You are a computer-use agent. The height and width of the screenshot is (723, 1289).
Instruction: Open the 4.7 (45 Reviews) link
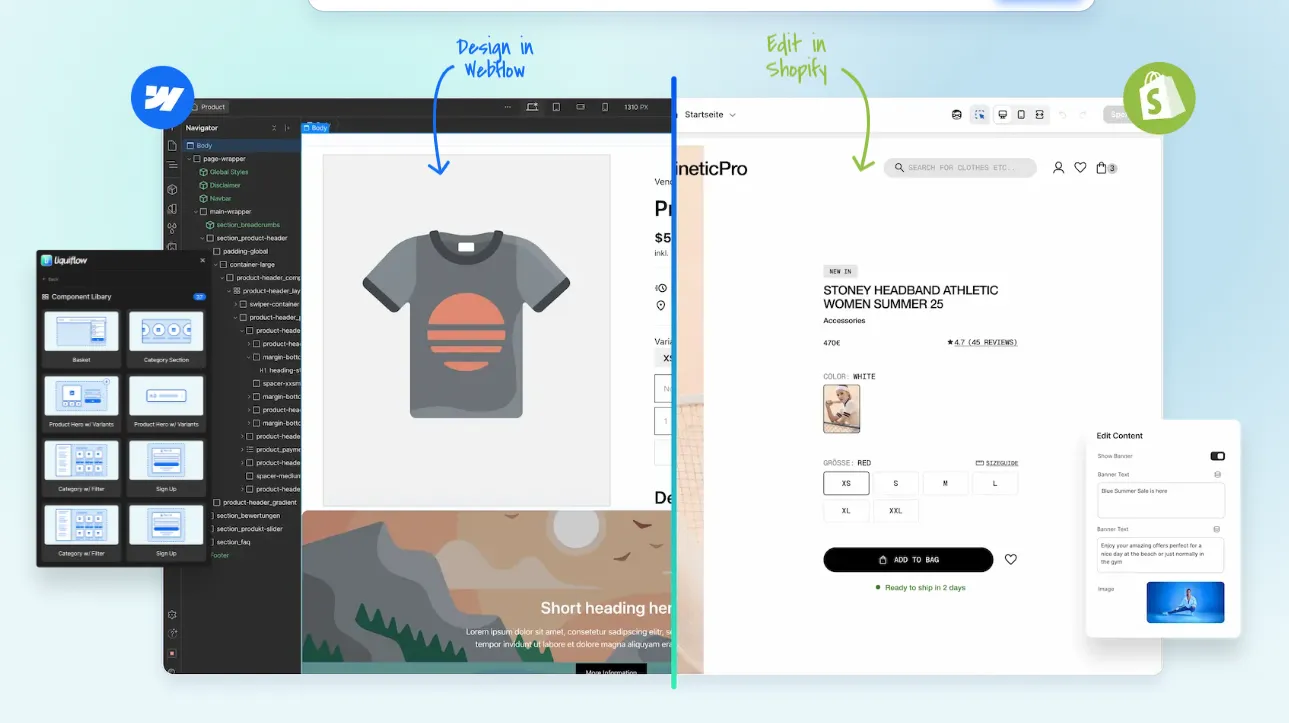pyautogui.click(x=984, y=343)
